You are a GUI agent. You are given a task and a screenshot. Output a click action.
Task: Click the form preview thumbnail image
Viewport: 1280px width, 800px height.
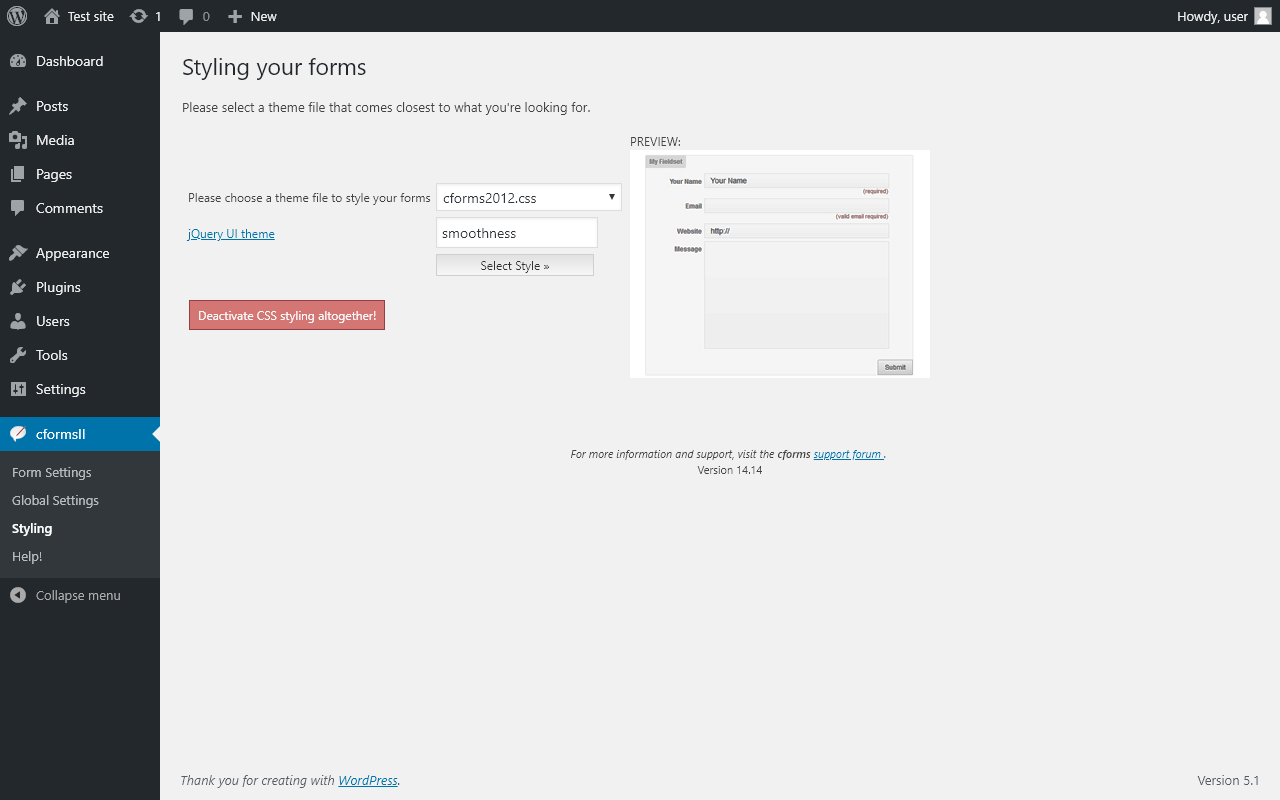pos(780,264)
